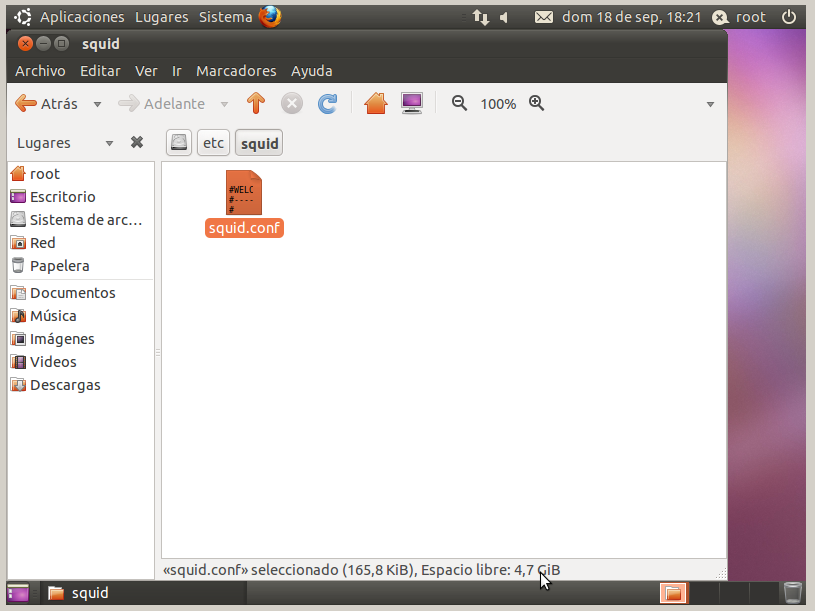Click the window resize grip
Viewport: 815px width, 611px height.
pyautogui.click(x=721, y=574)
